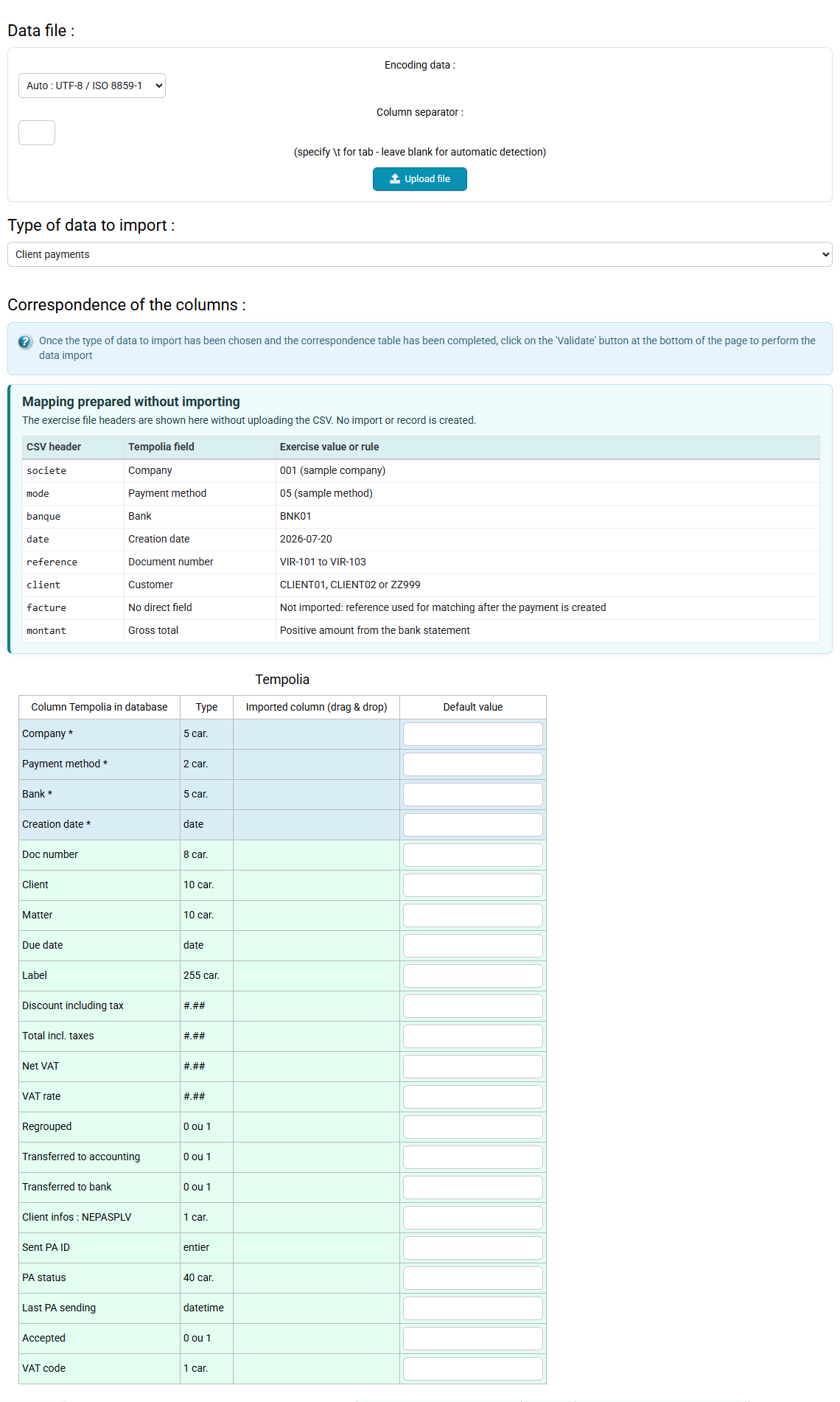Click the 'VIR-101 to VIR-103' value
This screenshot has width=840, height=1402.
point(323,562)
